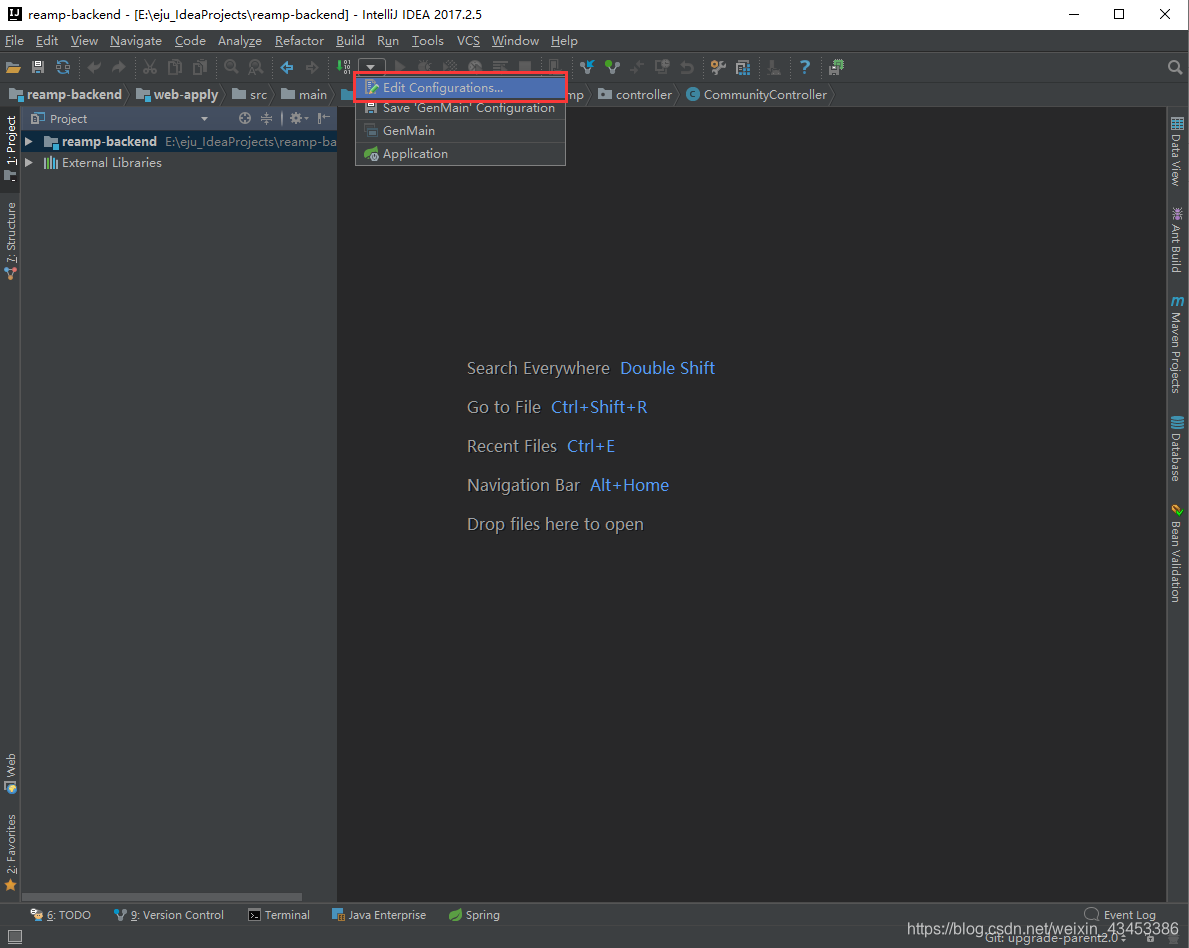This screenshot has height=948, width=1189.
Task: Select the Application run configuration
Action: (460, 153)
